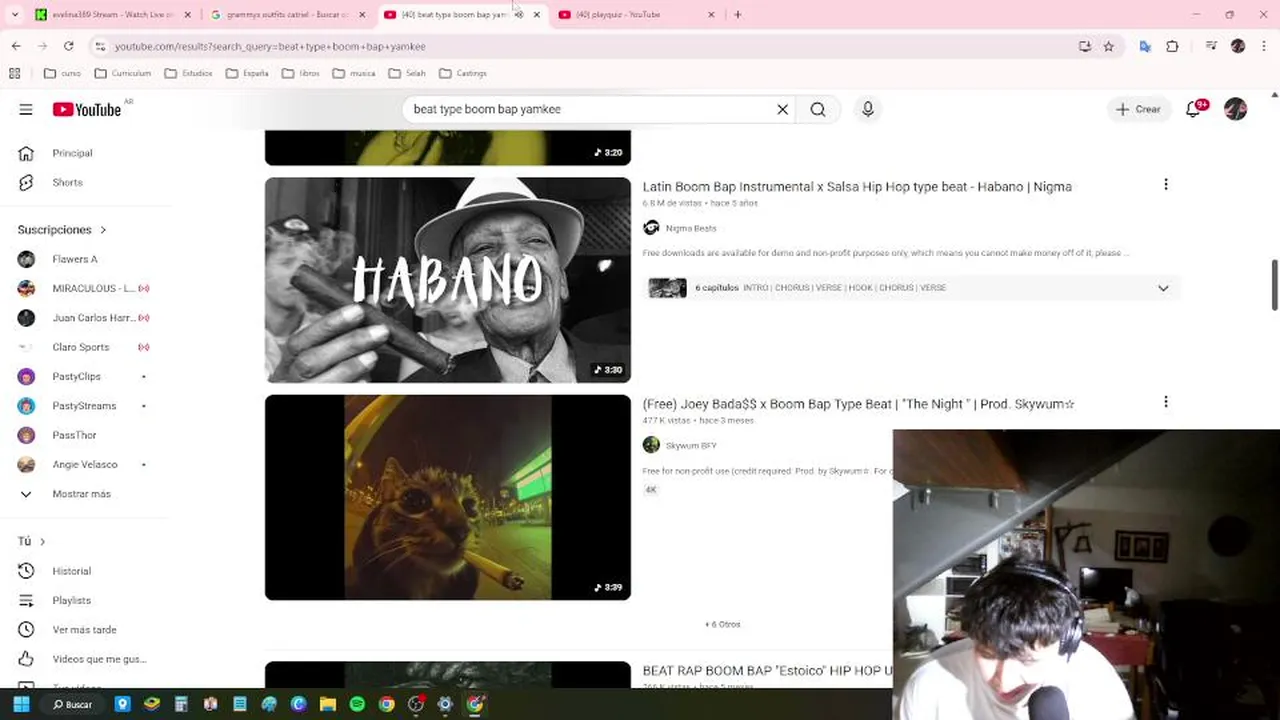
Task: Expand subscriptions with Mostrar más
Action: tap(81, 494)
